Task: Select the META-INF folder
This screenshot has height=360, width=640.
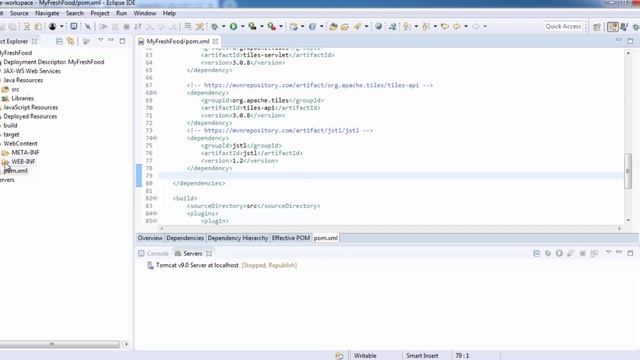Action: [x=25, y=152]
